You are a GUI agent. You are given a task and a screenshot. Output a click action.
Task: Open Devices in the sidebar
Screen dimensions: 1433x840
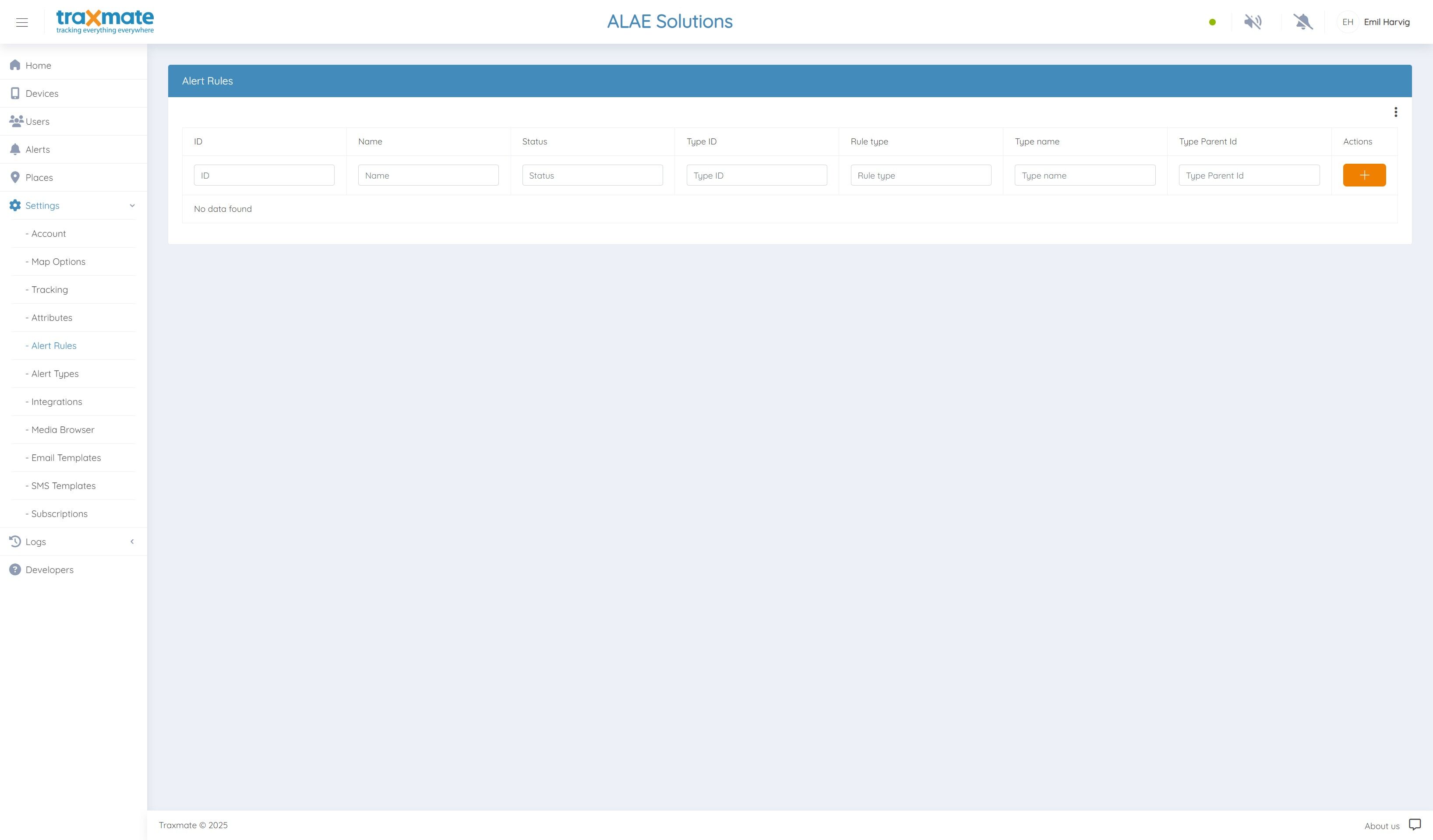(x=42, y=93)
